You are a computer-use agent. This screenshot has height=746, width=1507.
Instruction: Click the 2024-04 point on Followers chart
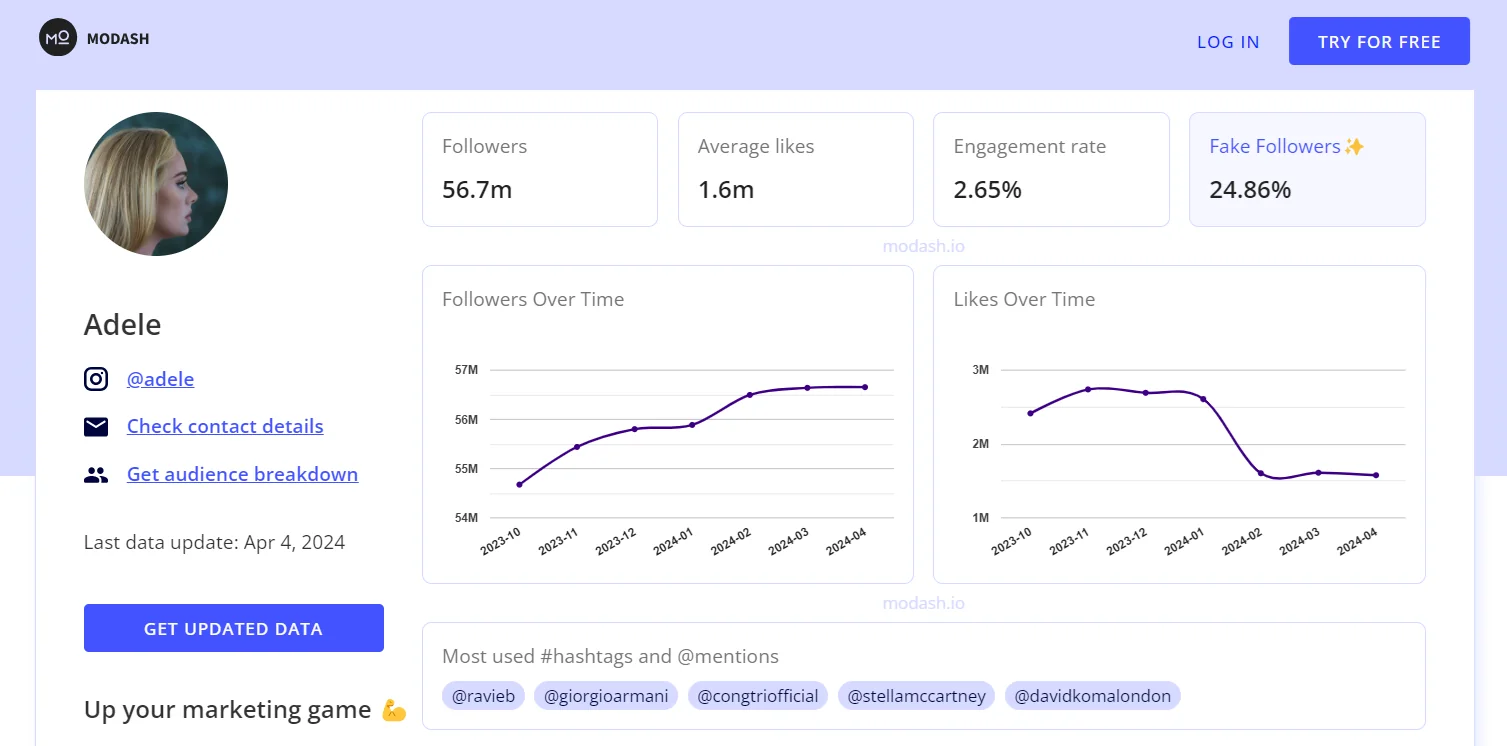(865, 387)
